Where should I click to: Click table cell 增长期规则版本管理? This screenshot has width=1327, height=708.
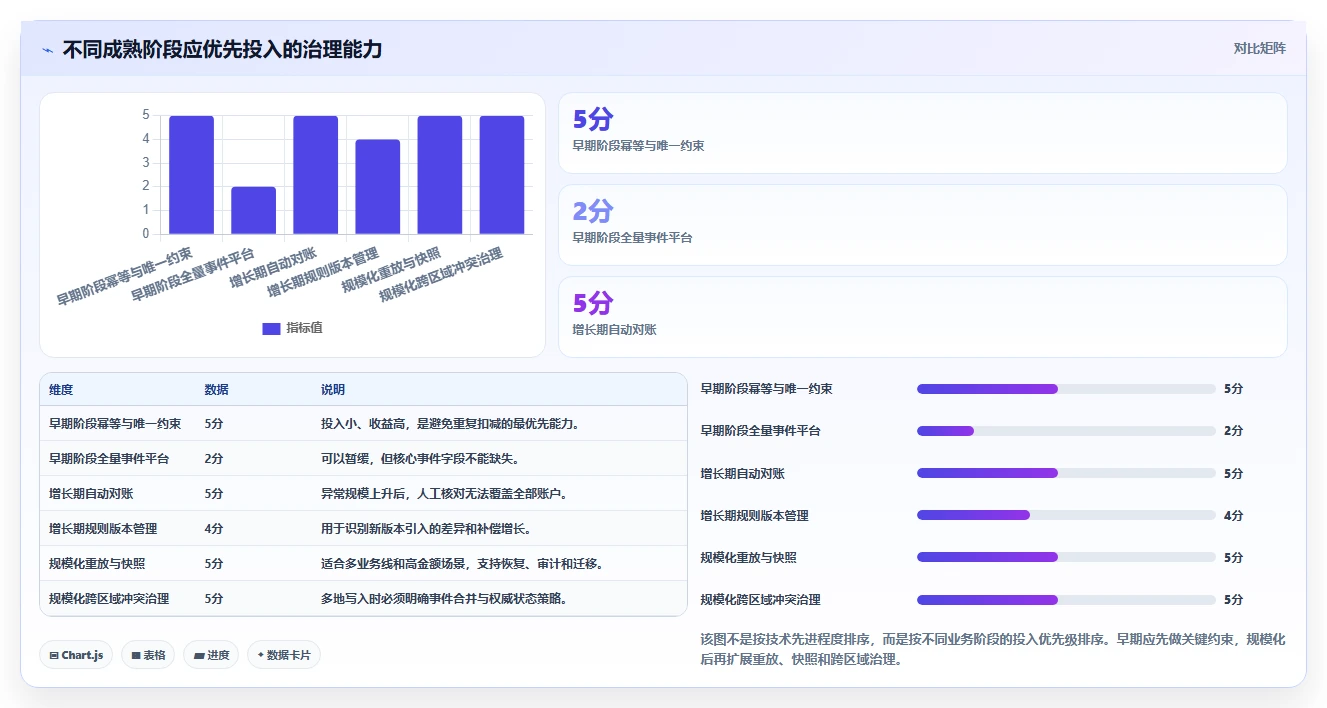[x=103, y=529]
